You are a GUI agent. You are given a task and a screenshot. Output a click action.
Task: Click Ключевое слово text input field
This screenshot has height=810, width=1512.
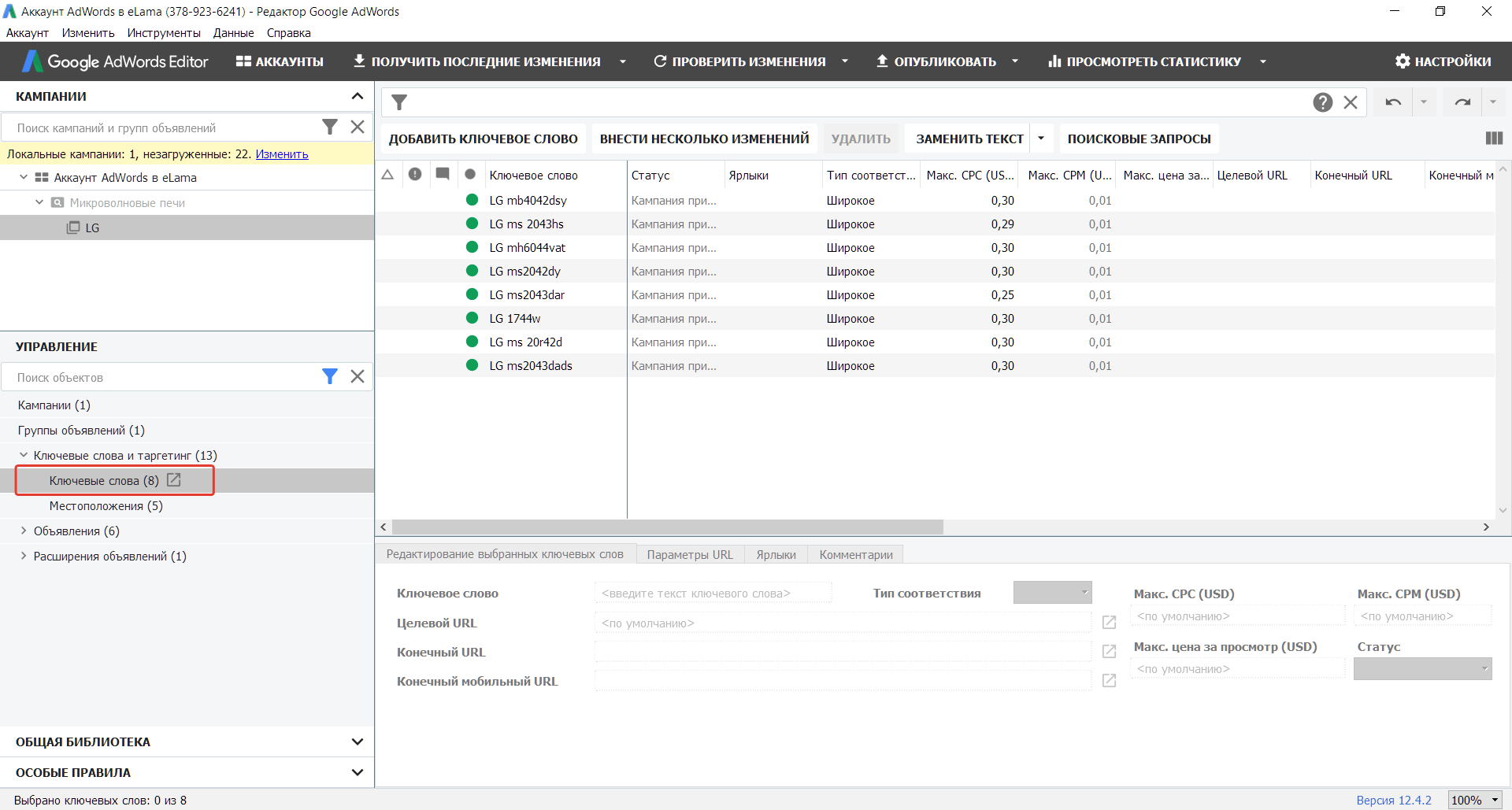713,593
